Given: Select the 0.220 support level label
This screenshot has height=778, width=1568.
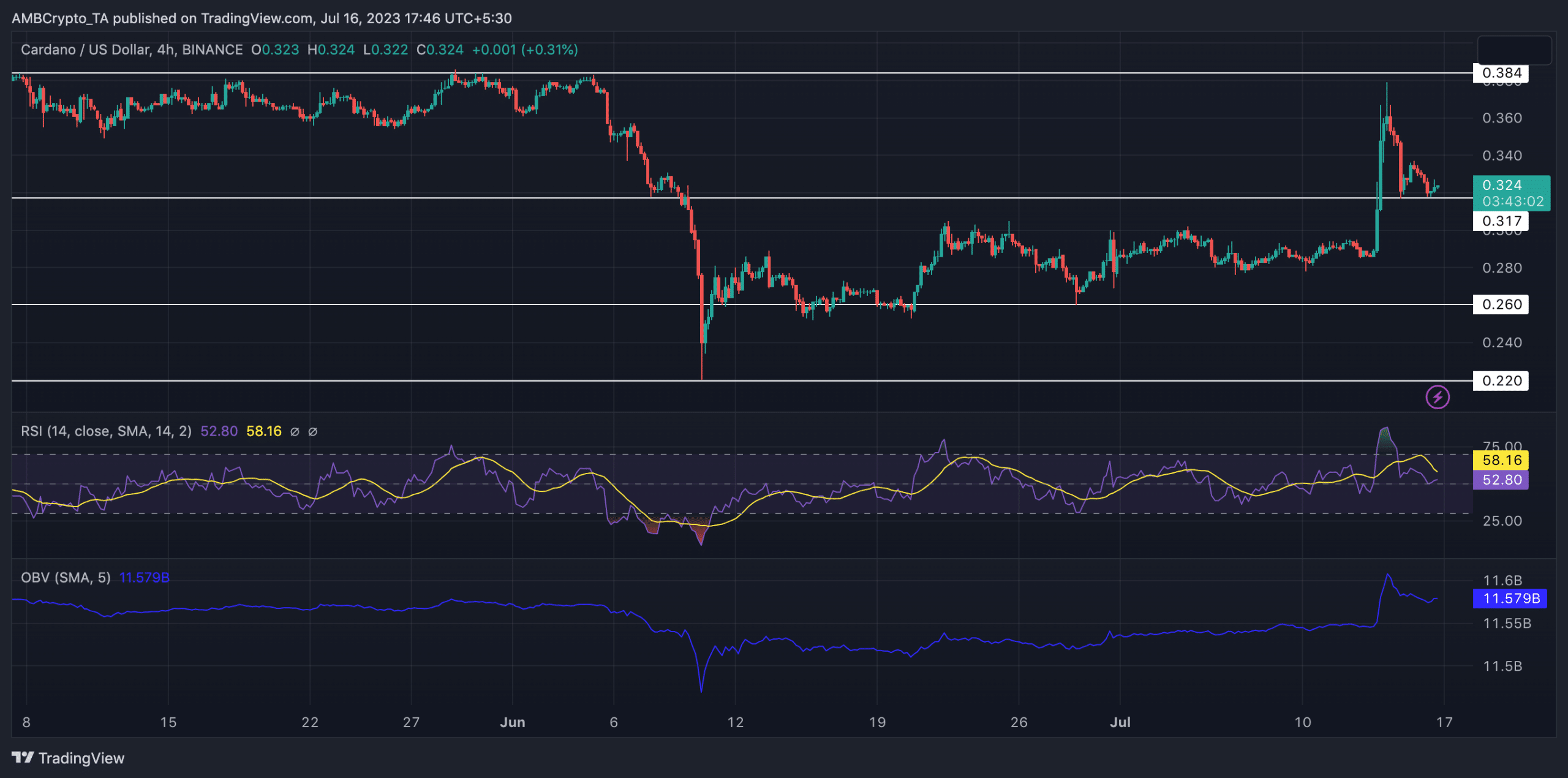Looking at the screenshot, I should 1501,381.
